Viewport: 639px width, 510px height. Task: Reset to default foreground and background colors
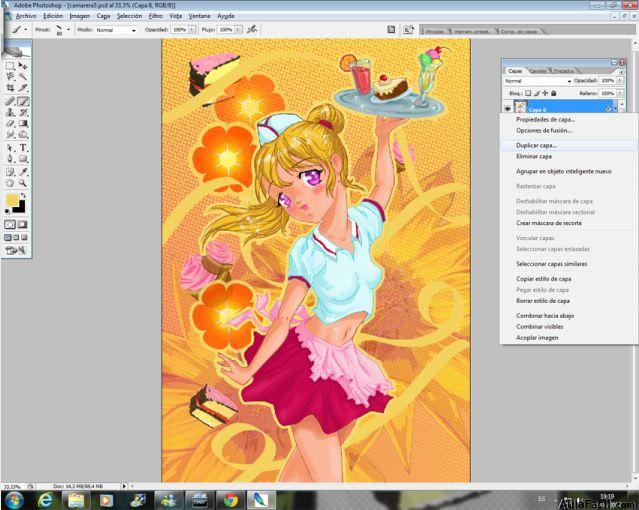click(x=7, y=212)
